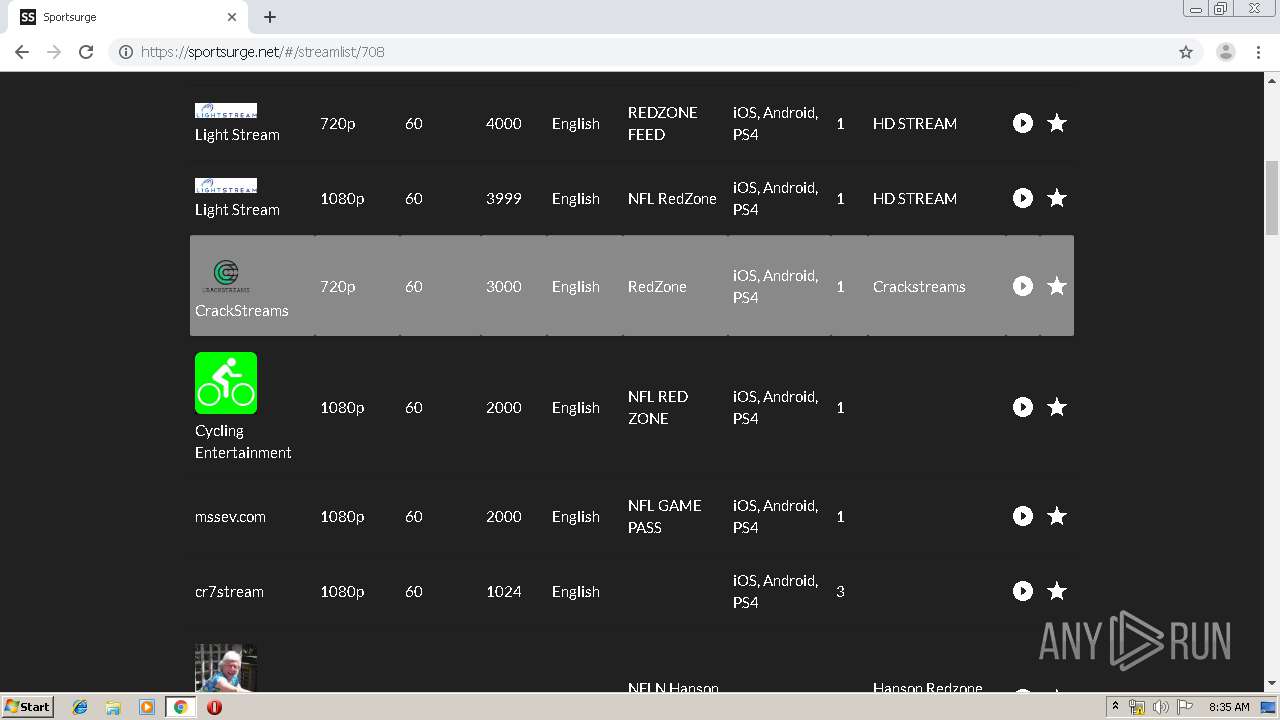Play the Light Stream 720p REDZONE FEED stream

coord(1022,123)
